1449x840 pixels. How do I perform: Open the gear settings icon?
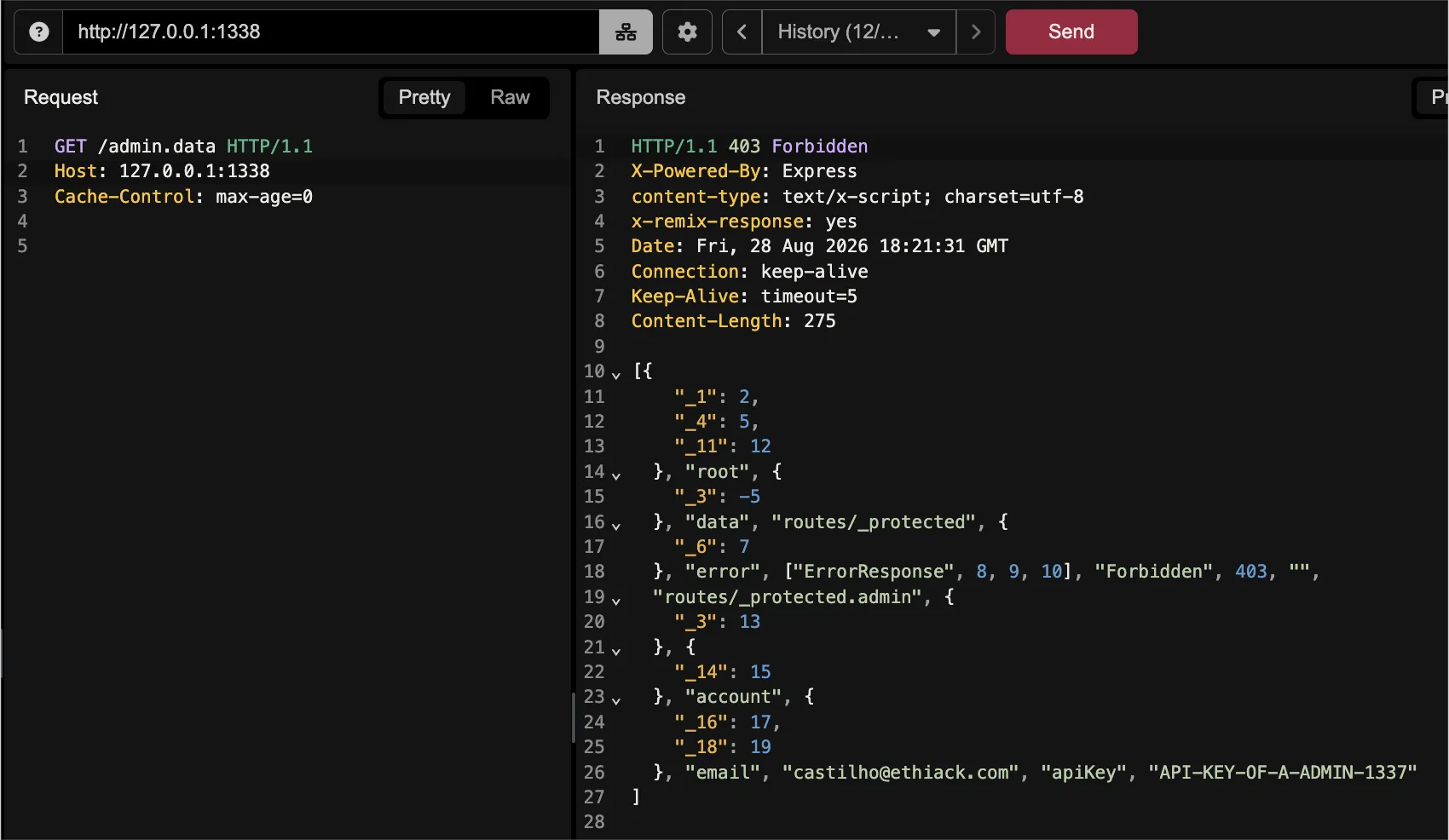[x=687, y=32]
